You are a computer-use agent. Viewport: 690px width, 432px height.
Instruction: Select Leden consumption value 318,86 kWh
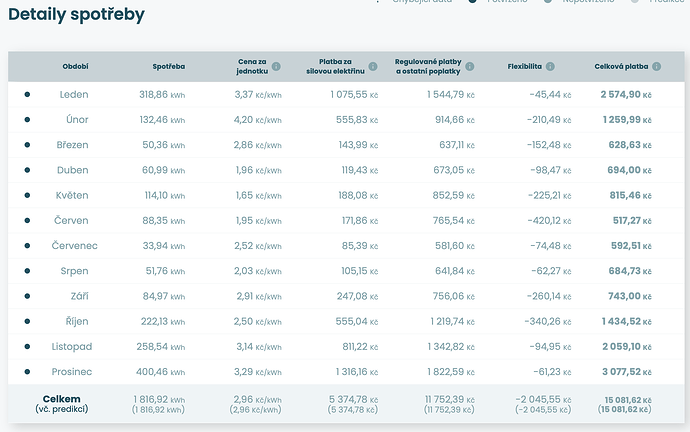point(162,94)
